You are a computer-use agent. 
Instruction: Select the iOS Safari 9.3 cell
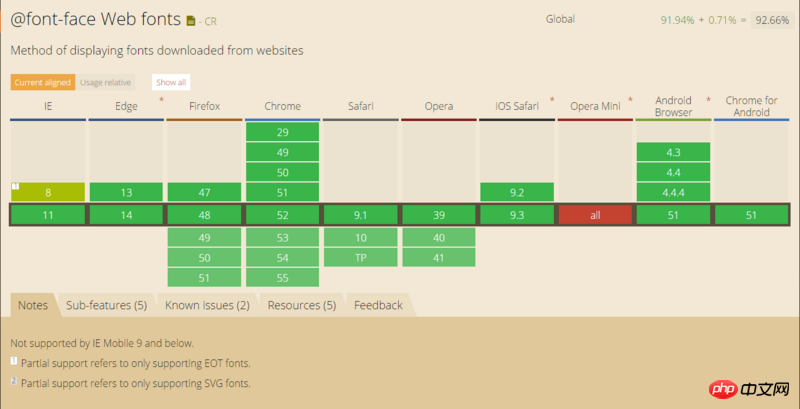(517, 215)
